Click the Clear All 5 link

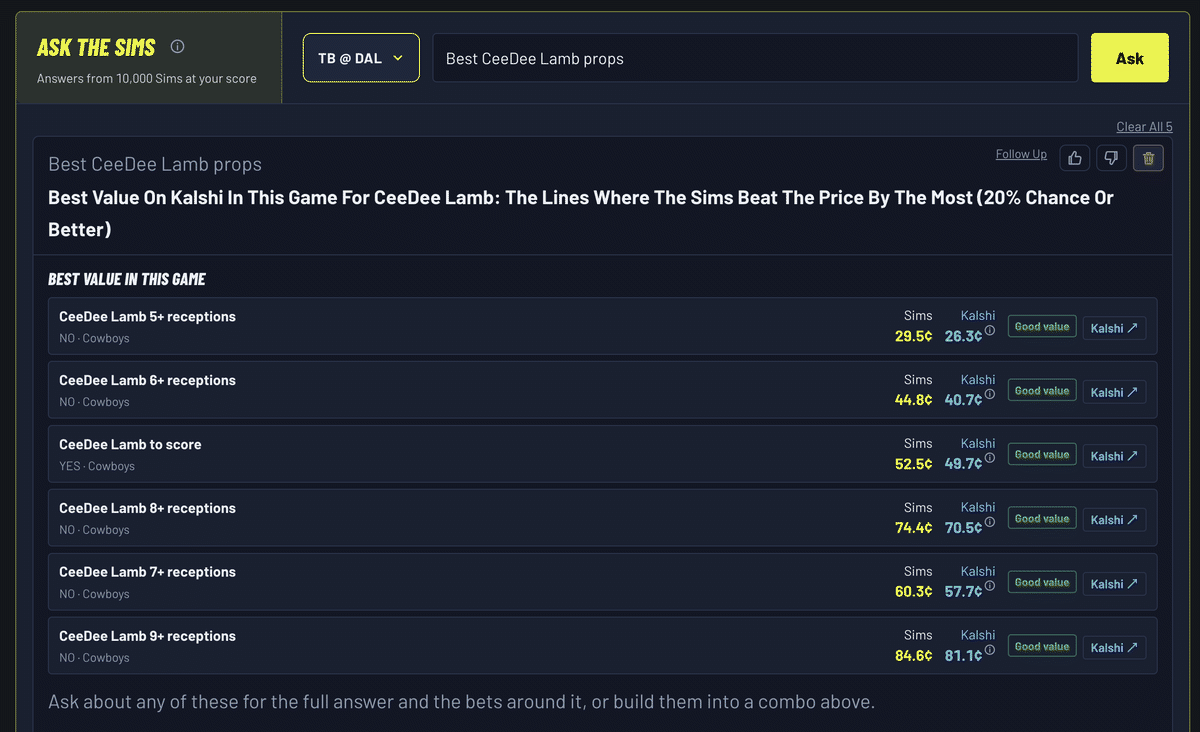(1144, 127)
